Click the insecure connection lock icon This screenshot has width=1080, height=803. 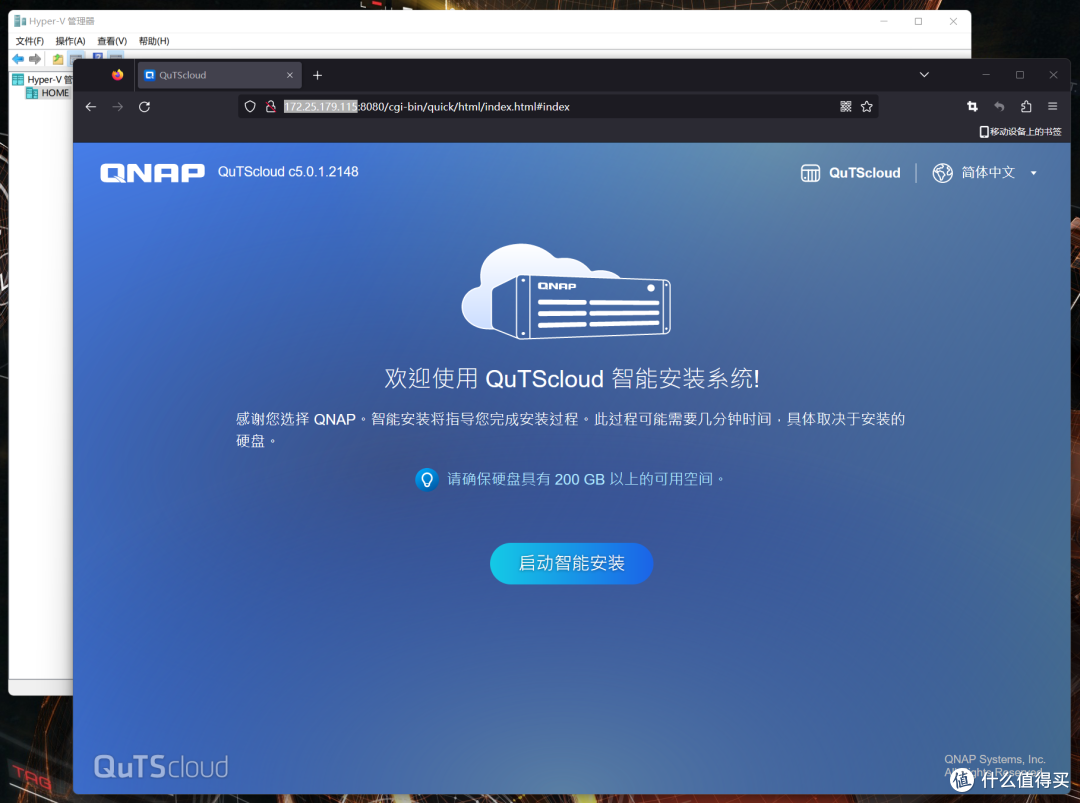click(271, 107)
